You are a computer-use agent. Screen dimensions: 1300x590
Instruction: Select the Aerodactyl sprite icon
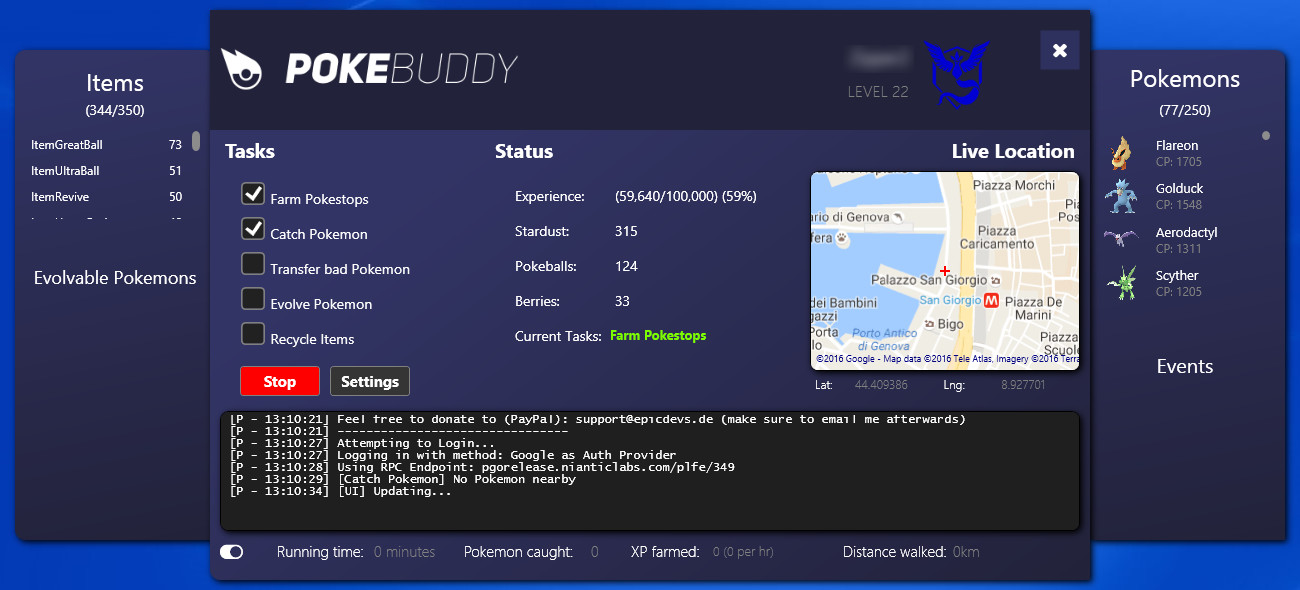1121,240
